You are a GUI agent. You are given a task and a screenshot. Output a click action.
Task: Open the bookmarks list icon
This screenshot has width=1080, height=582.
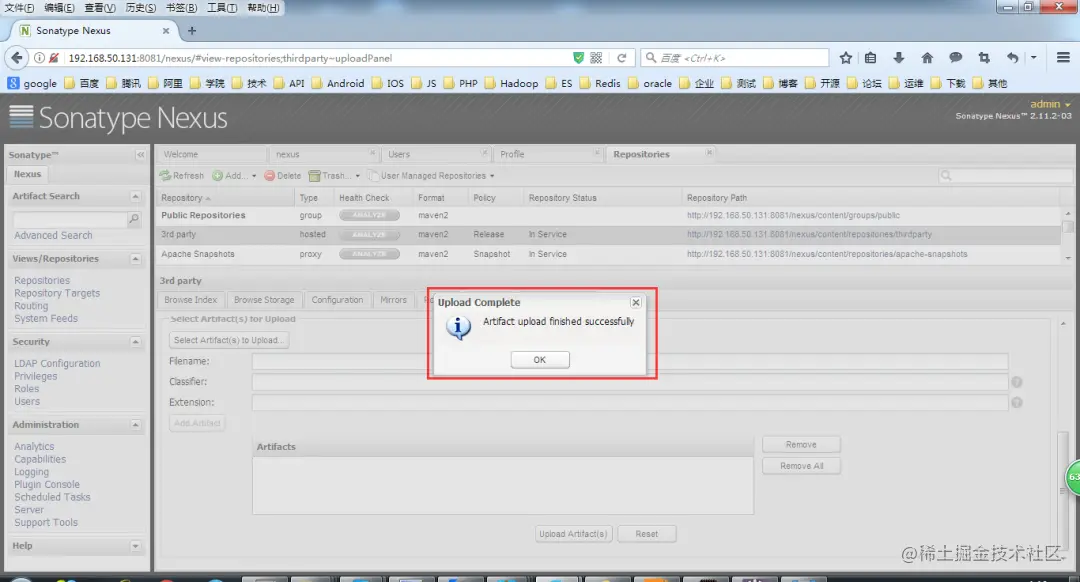[871, 58]
